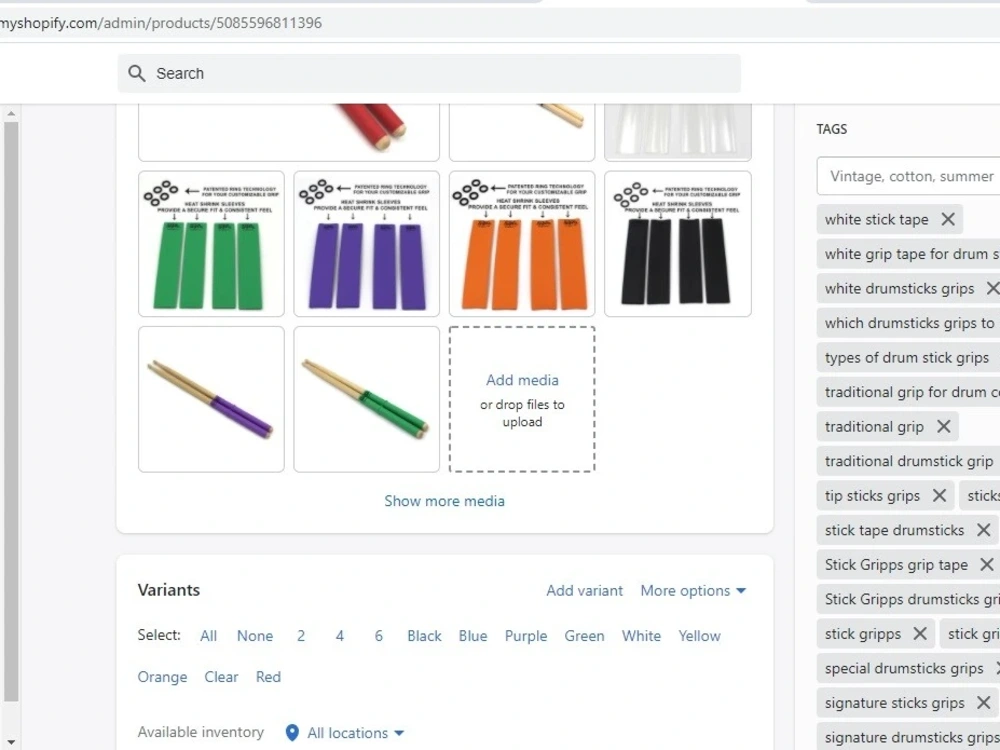Select Yellow variants
The image size is (1000, 750).
pos(699,636)
